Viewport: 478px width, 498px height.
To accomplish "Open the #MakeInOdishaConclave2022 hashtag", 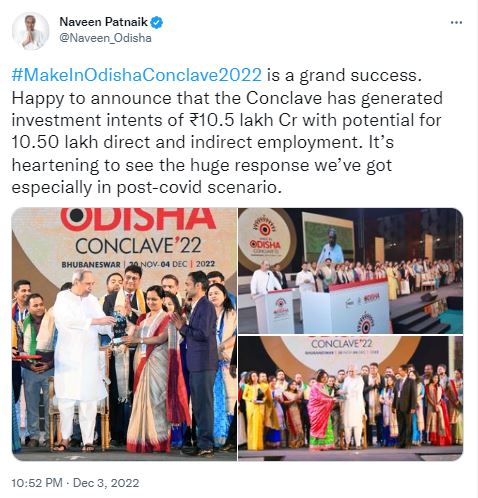I will 137,75.
